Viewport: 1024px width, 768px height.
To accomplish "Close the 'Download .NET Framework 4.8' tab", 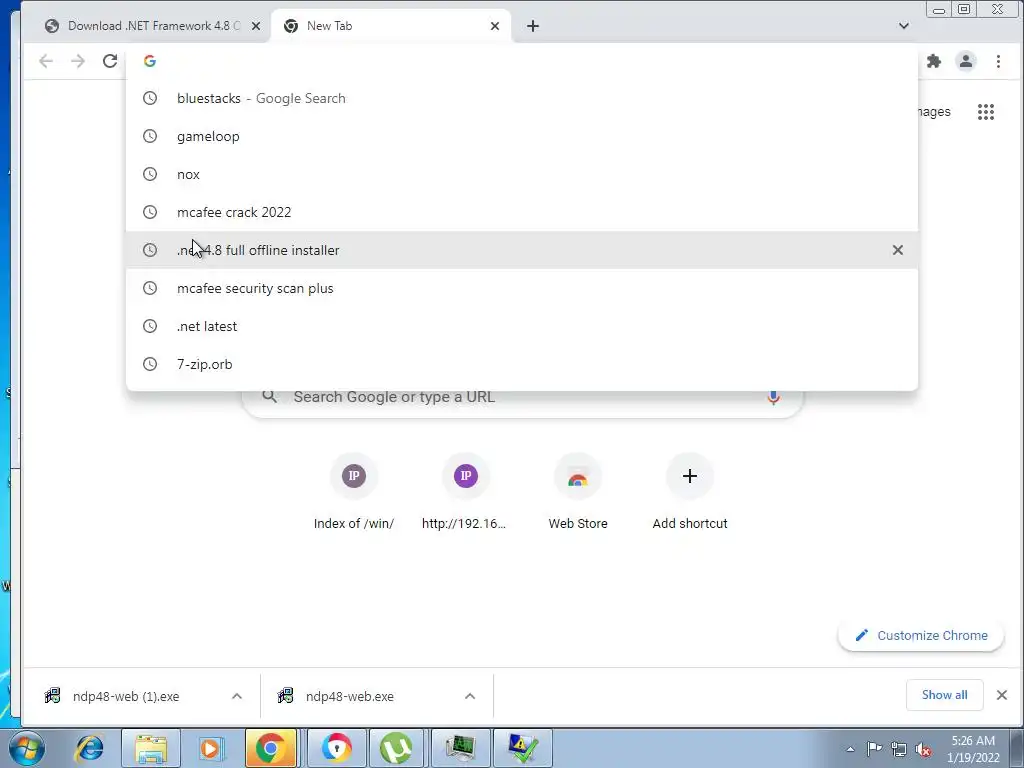I will pos(256,26).
